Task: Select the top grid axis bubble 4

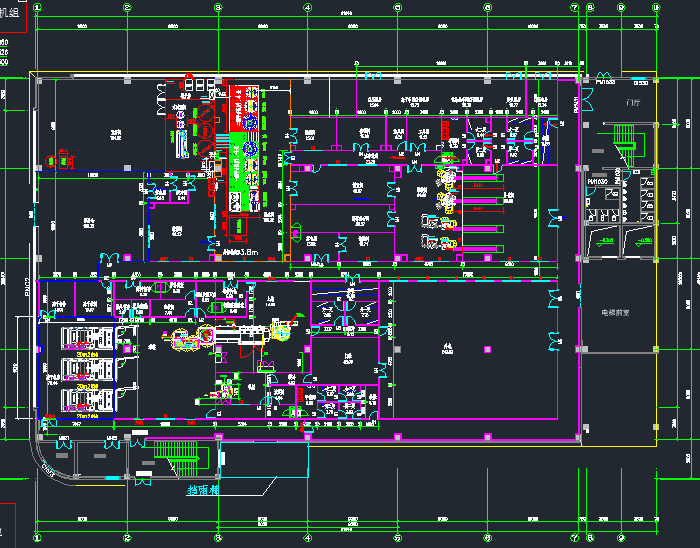Action: point(307,8)
